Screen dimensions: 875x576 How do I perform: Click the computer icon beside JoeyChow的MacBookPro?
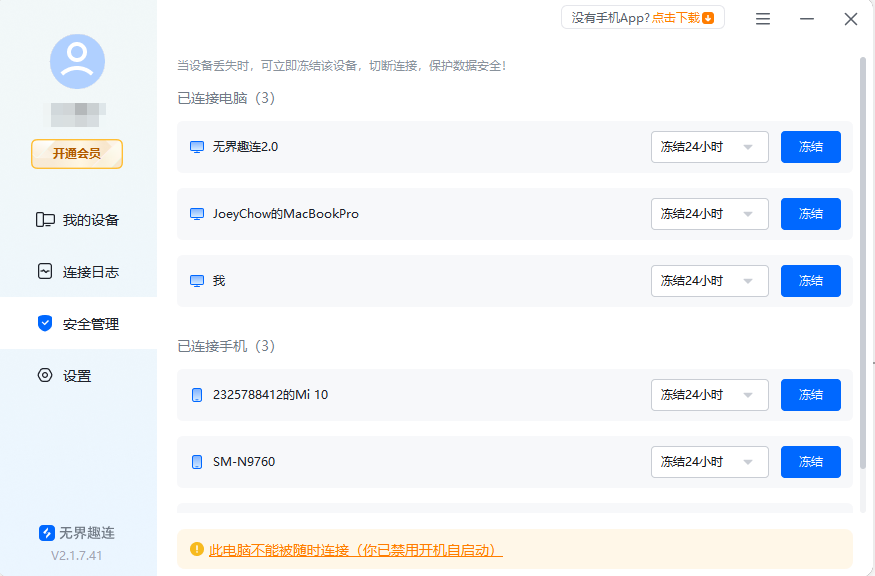[197, 214]
